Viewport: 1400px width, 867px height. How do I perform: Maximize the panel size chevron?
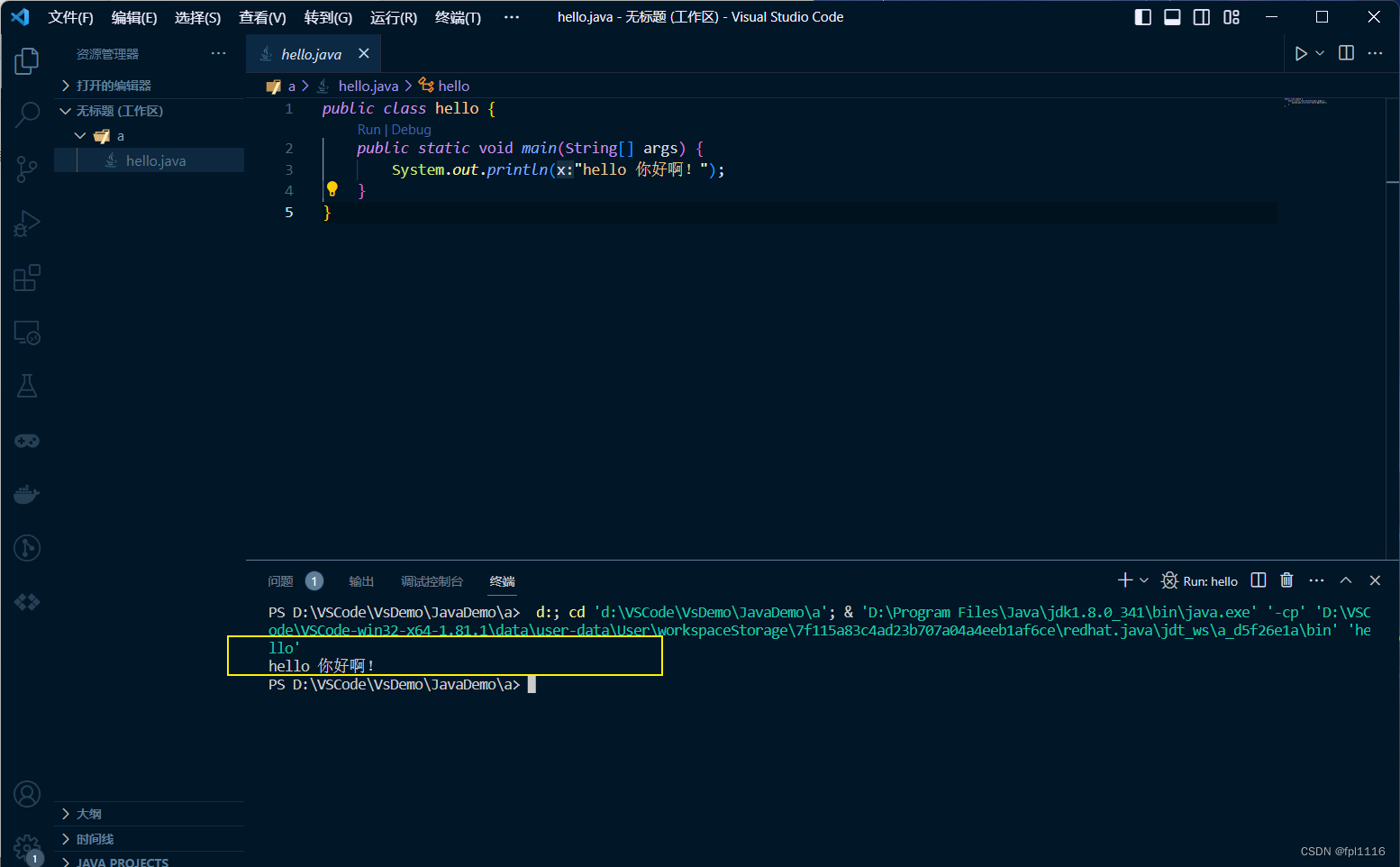coord(1346,580)
